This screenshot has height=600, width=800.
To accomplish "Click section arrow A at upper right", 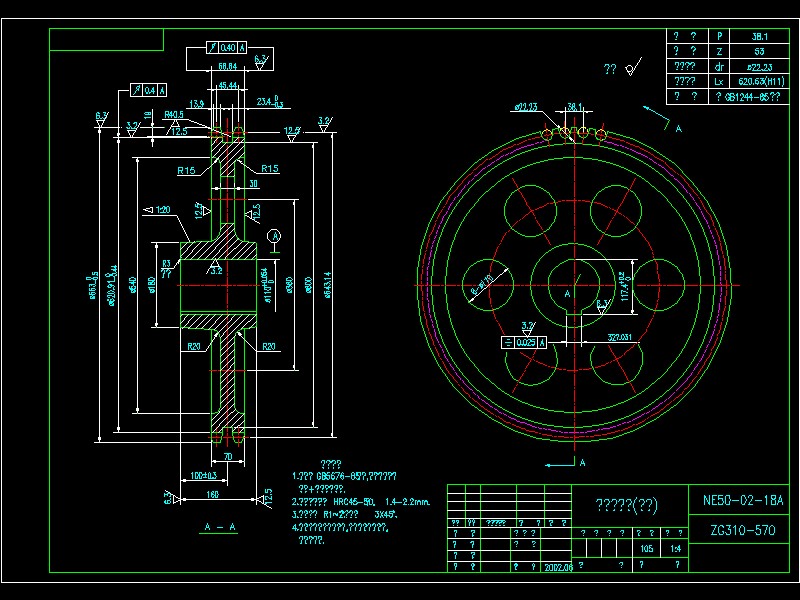I will (x=663, y=119).
